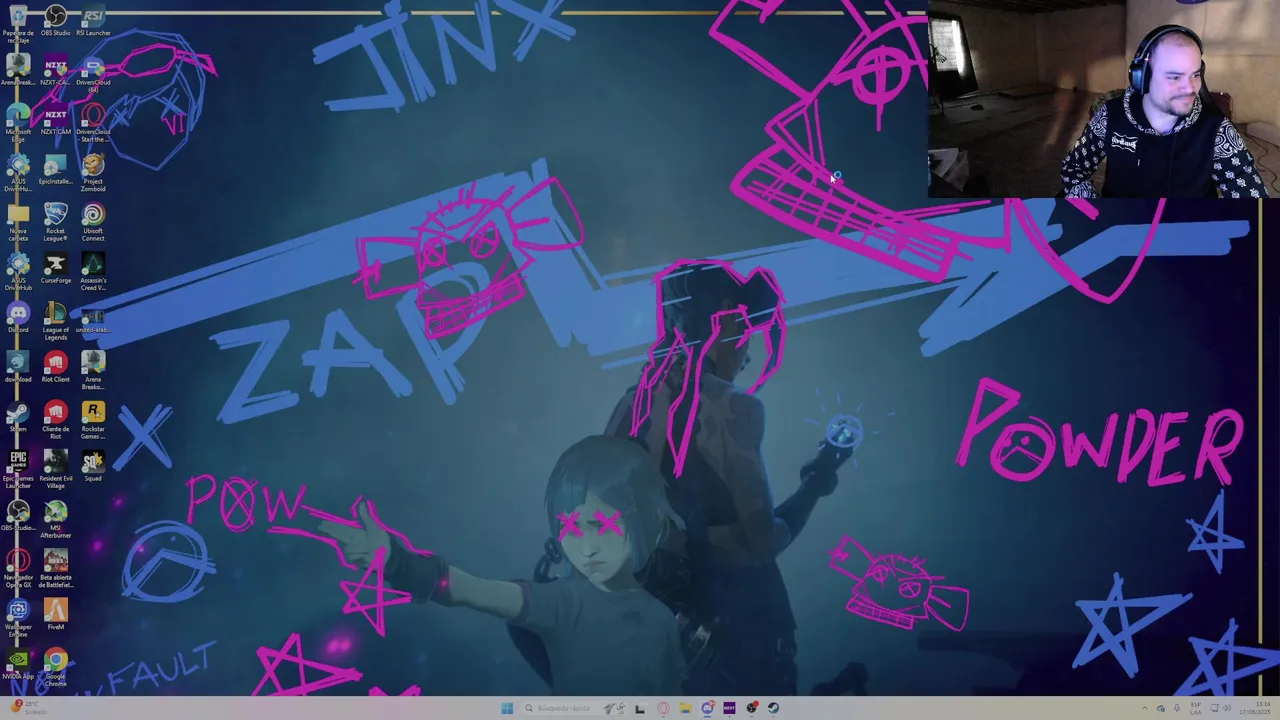Launch the Google Chrome desktop shortcut
The width and height of the screenshot is (1280, 720).
[55, 667]
